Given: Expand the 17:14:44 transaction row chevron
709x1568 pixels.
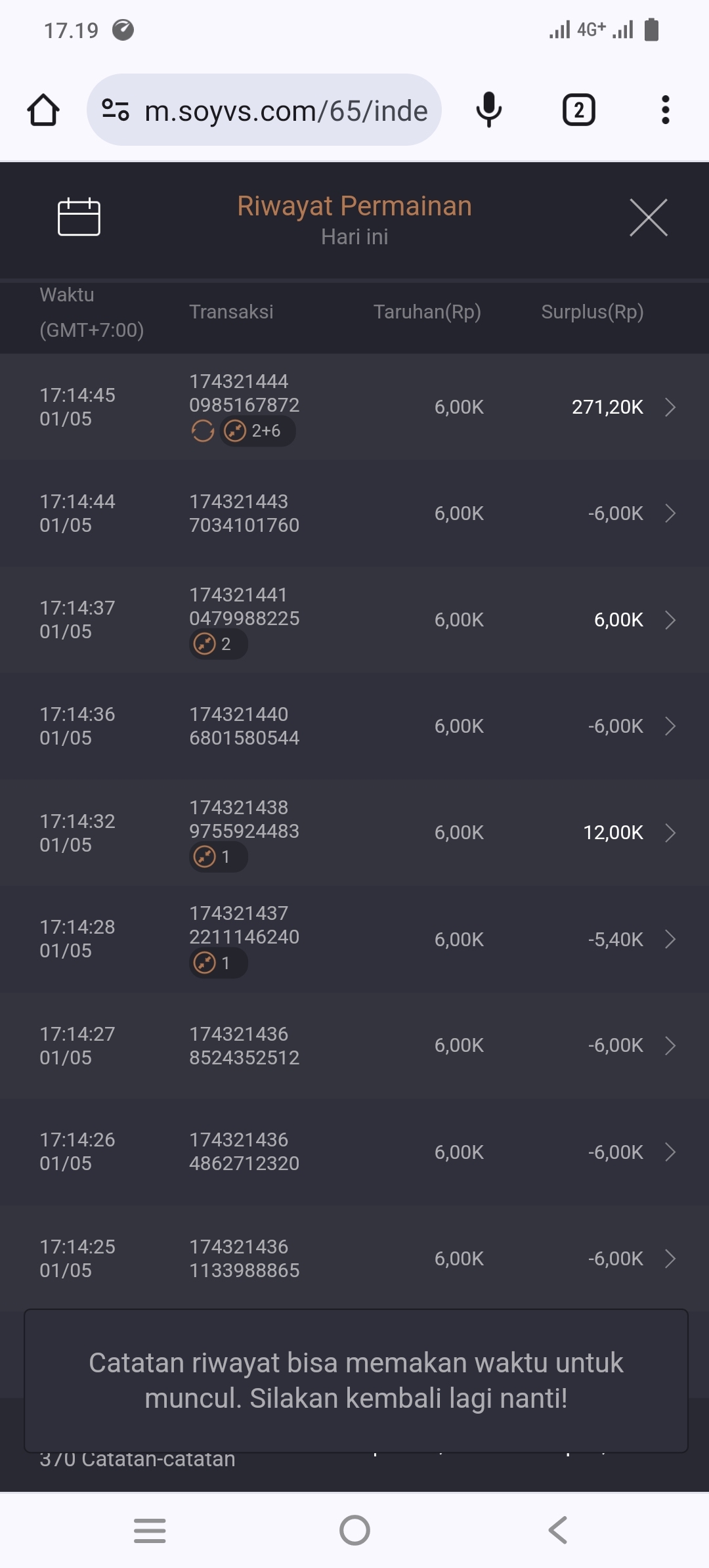Looking at the screenshot, I should (670, 513).
